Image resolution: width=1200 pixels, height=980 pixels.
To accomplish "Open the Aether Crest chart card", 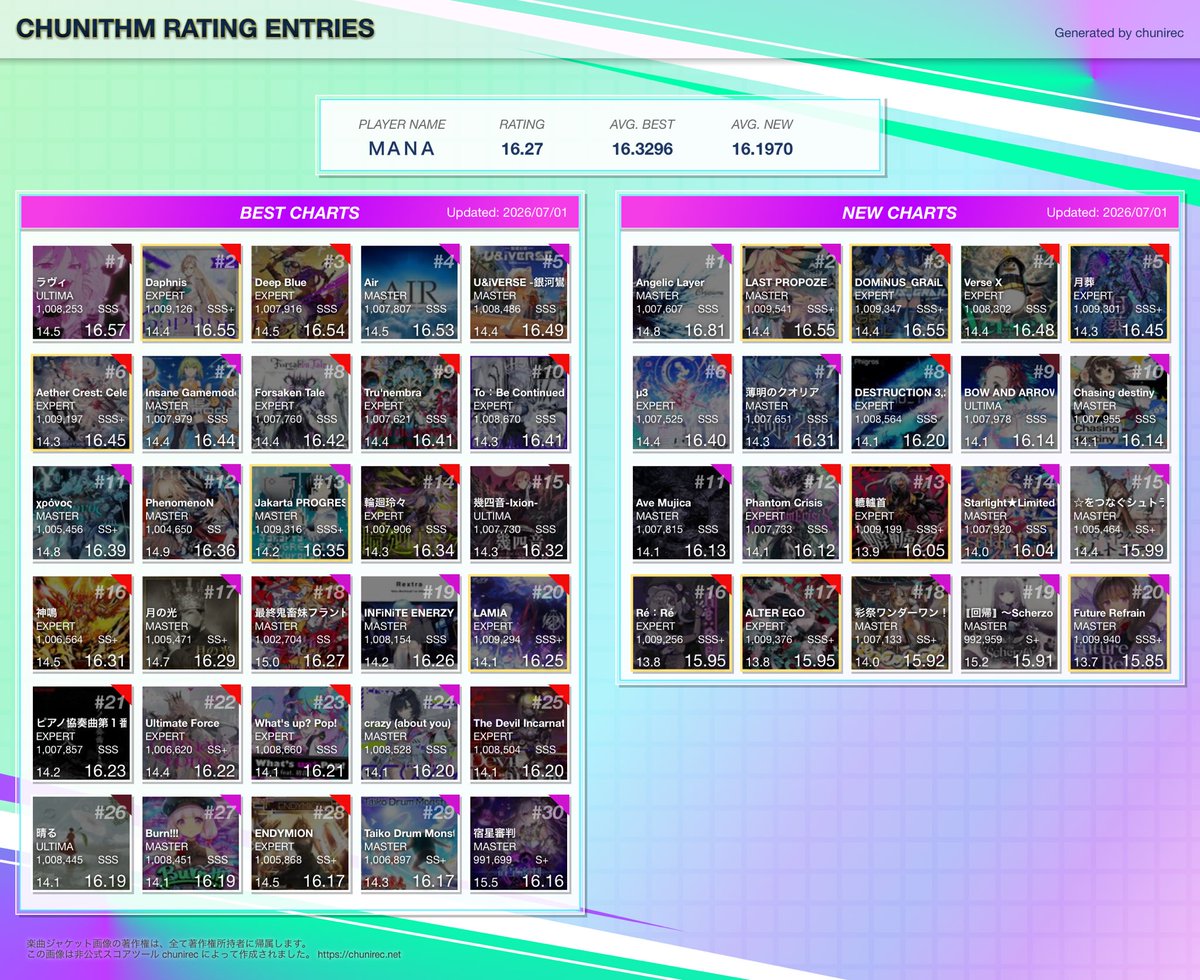I will coord(82,402).
